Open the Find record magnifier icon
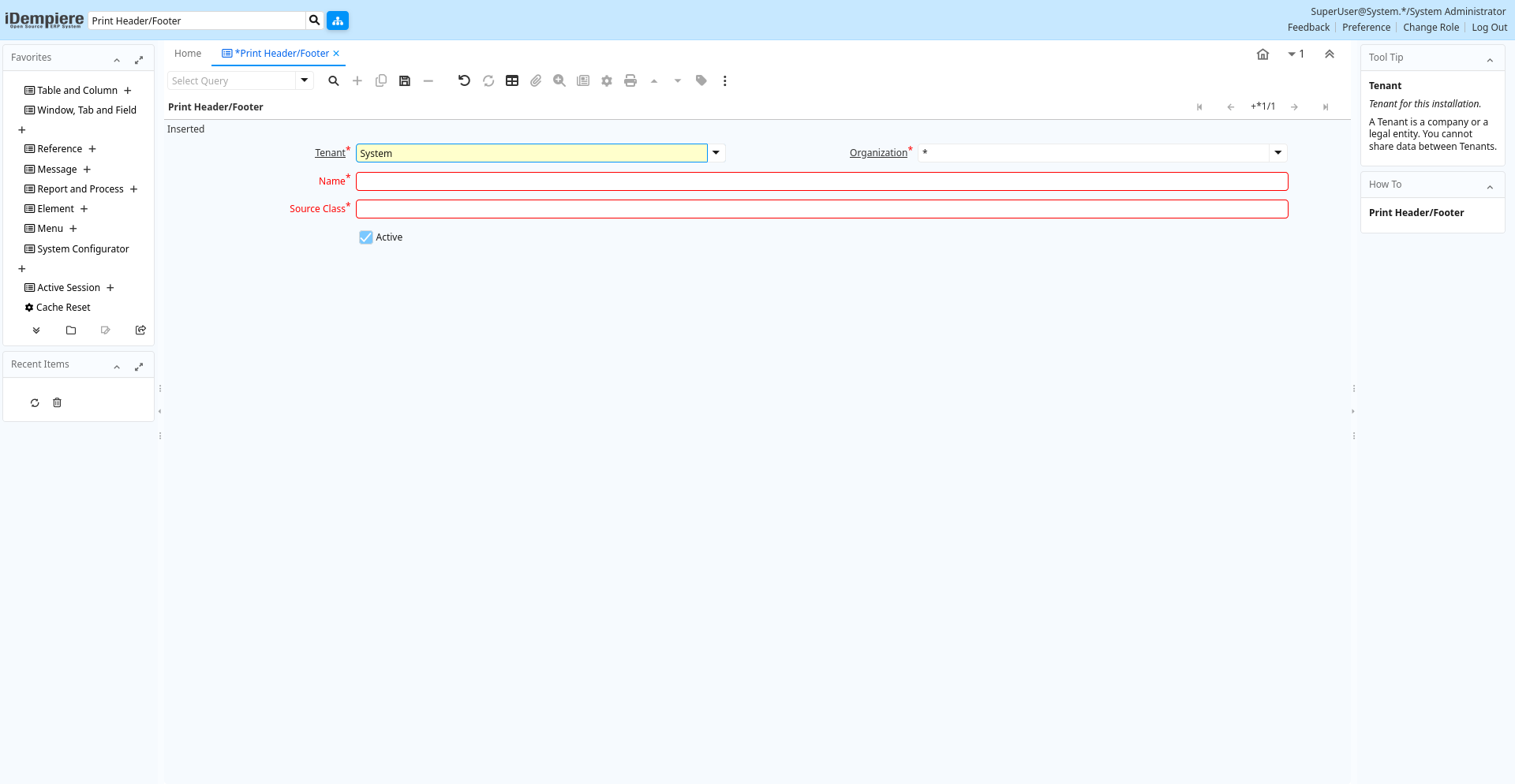This screenshot has height=784, width=1515. [334, 80]
